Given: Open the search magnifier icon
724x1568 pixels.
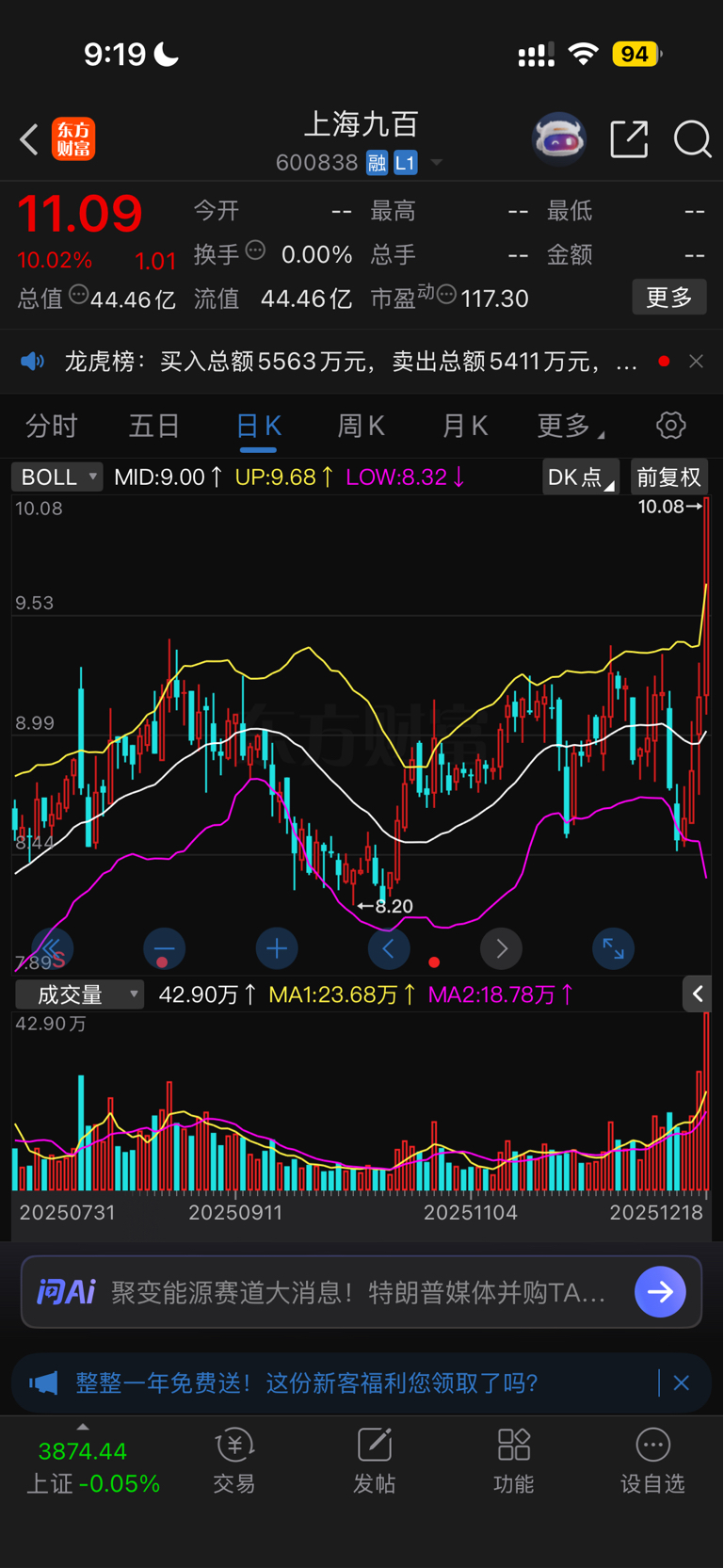Looking at the screenshot, I should (692, 139).
